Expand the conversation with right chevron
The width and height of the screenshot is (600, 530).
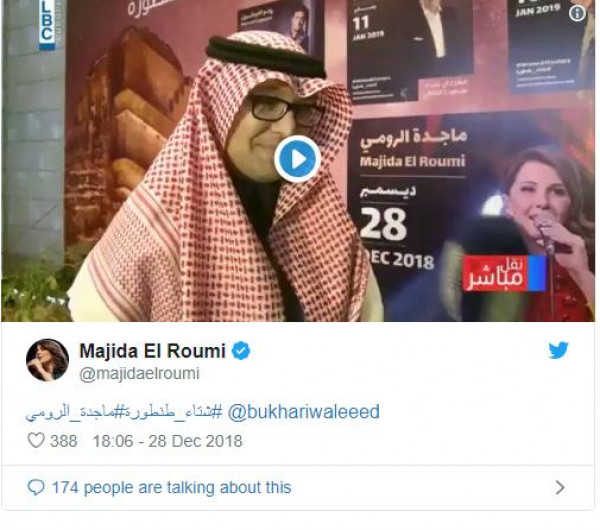[560, 488]
